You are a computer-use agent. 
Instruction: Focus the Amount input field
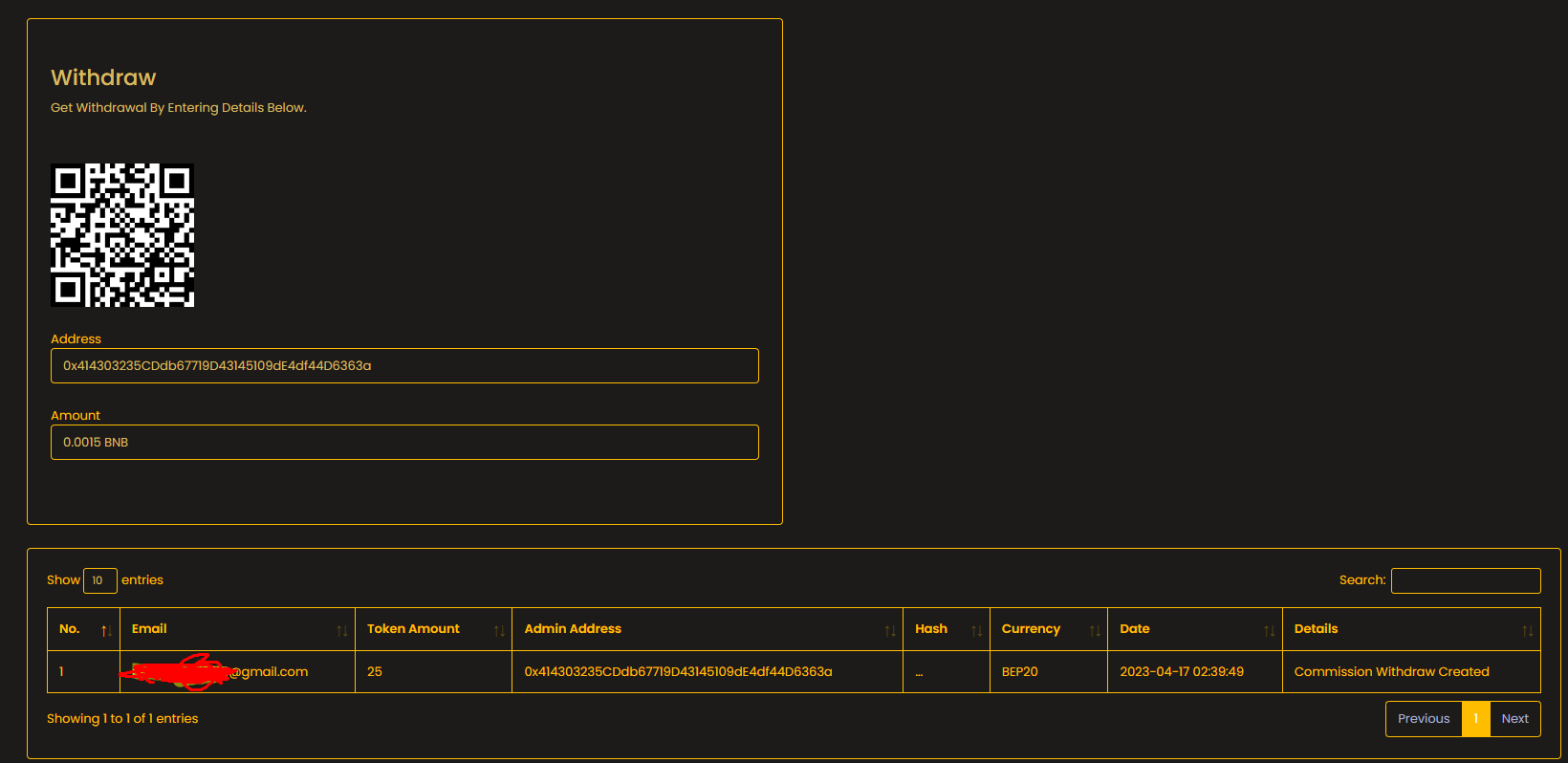[x=404, y=442]
